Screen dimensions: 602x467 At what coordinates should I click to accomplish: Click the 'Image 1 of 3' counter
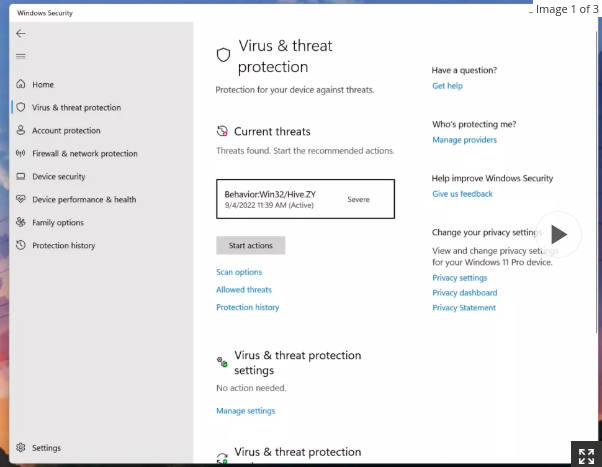[x=567, y=9]
